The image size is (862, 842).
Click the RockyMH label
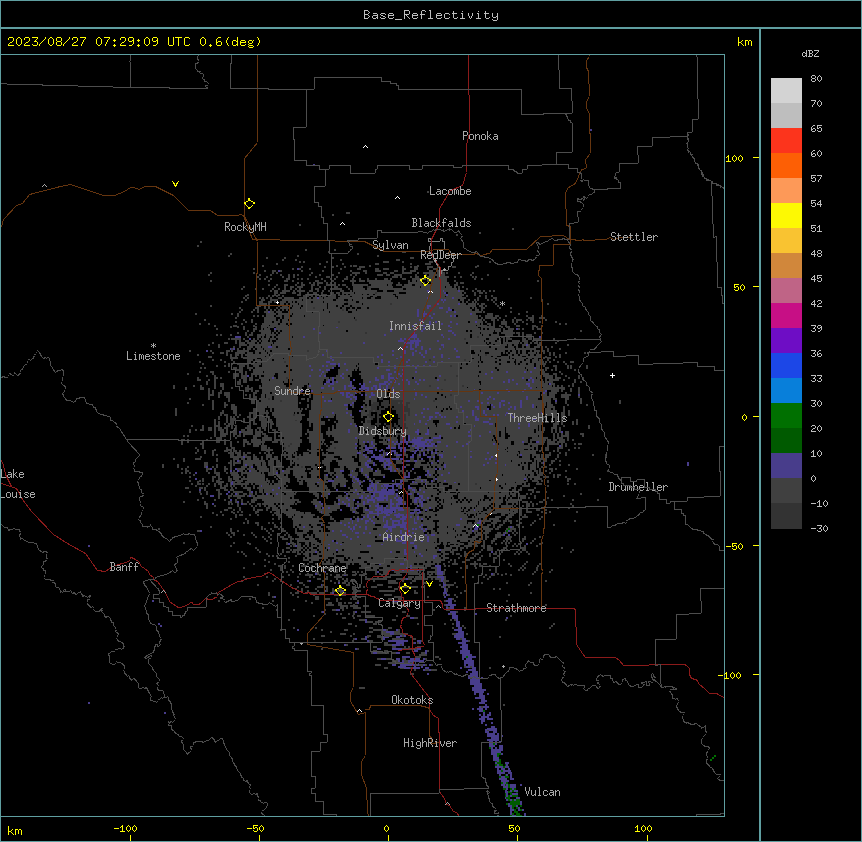pos(245,227)
